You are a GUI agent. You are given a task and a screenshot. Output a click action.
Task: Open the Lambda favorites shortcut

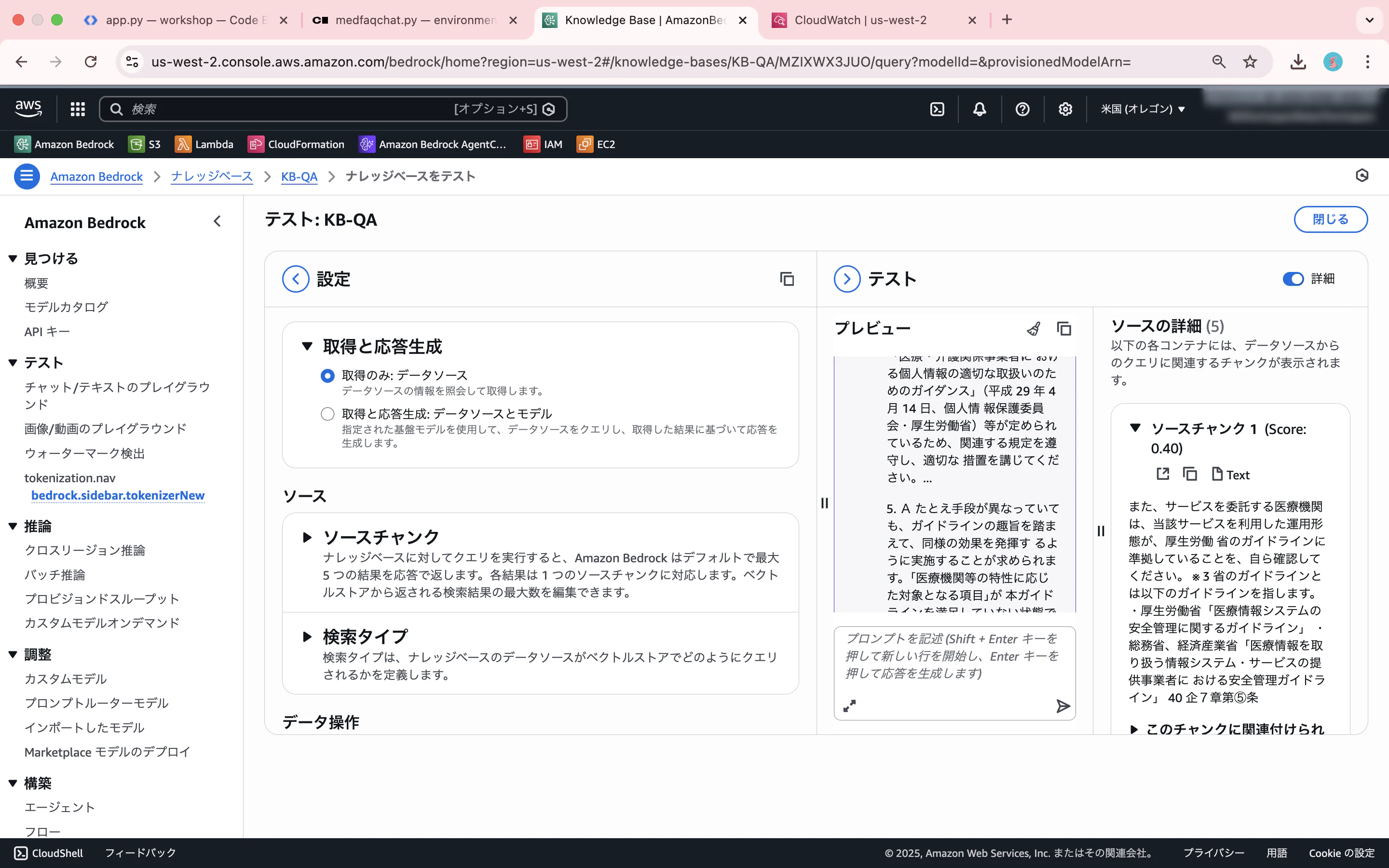pyautogui.click(x=204, y=144)
